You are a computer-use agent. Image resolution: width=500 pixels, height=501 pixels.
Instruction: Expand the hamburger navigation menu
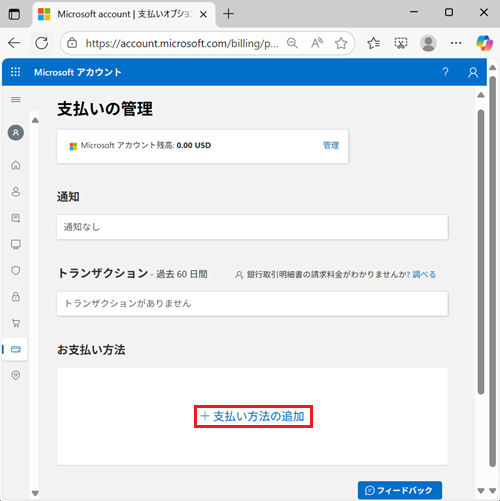[x=16, y=100]
